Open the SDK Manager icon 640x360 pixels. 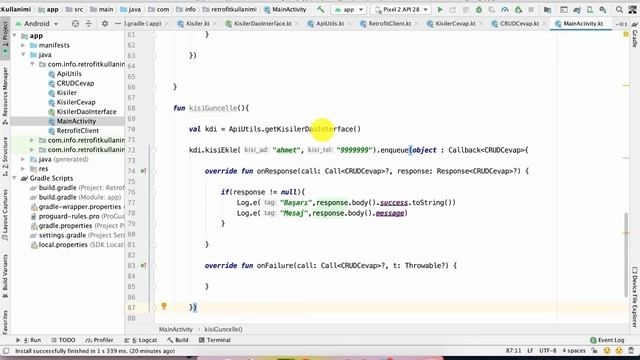pyautogui.click(x=603, y=9)
